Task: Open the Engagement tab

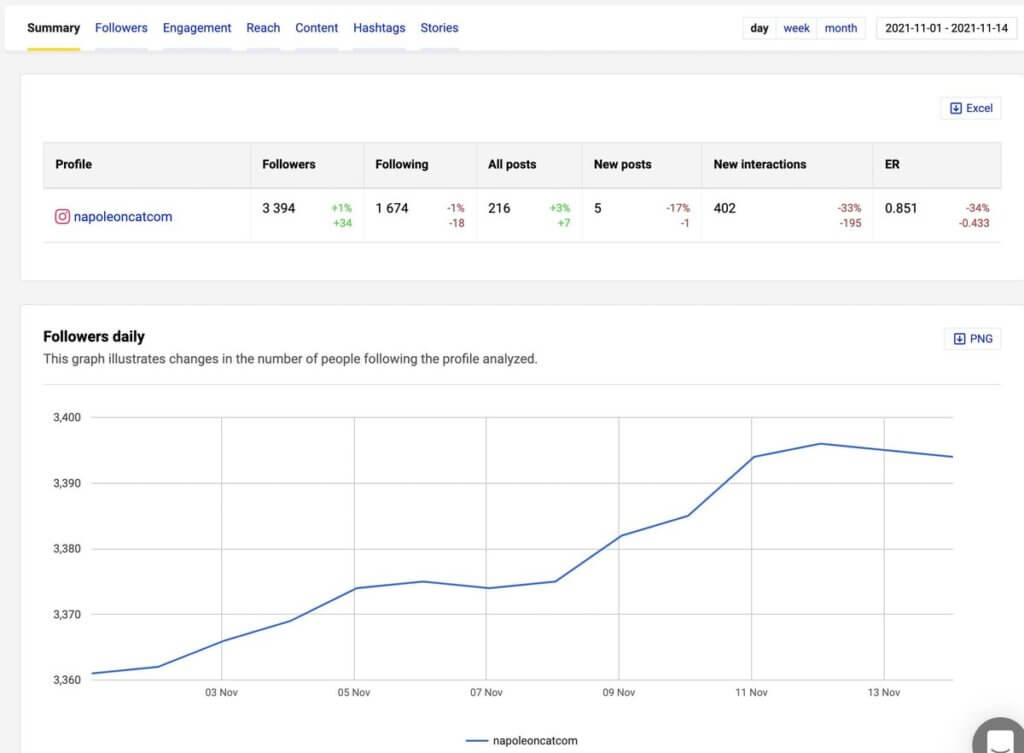Action: coord(197,28)
